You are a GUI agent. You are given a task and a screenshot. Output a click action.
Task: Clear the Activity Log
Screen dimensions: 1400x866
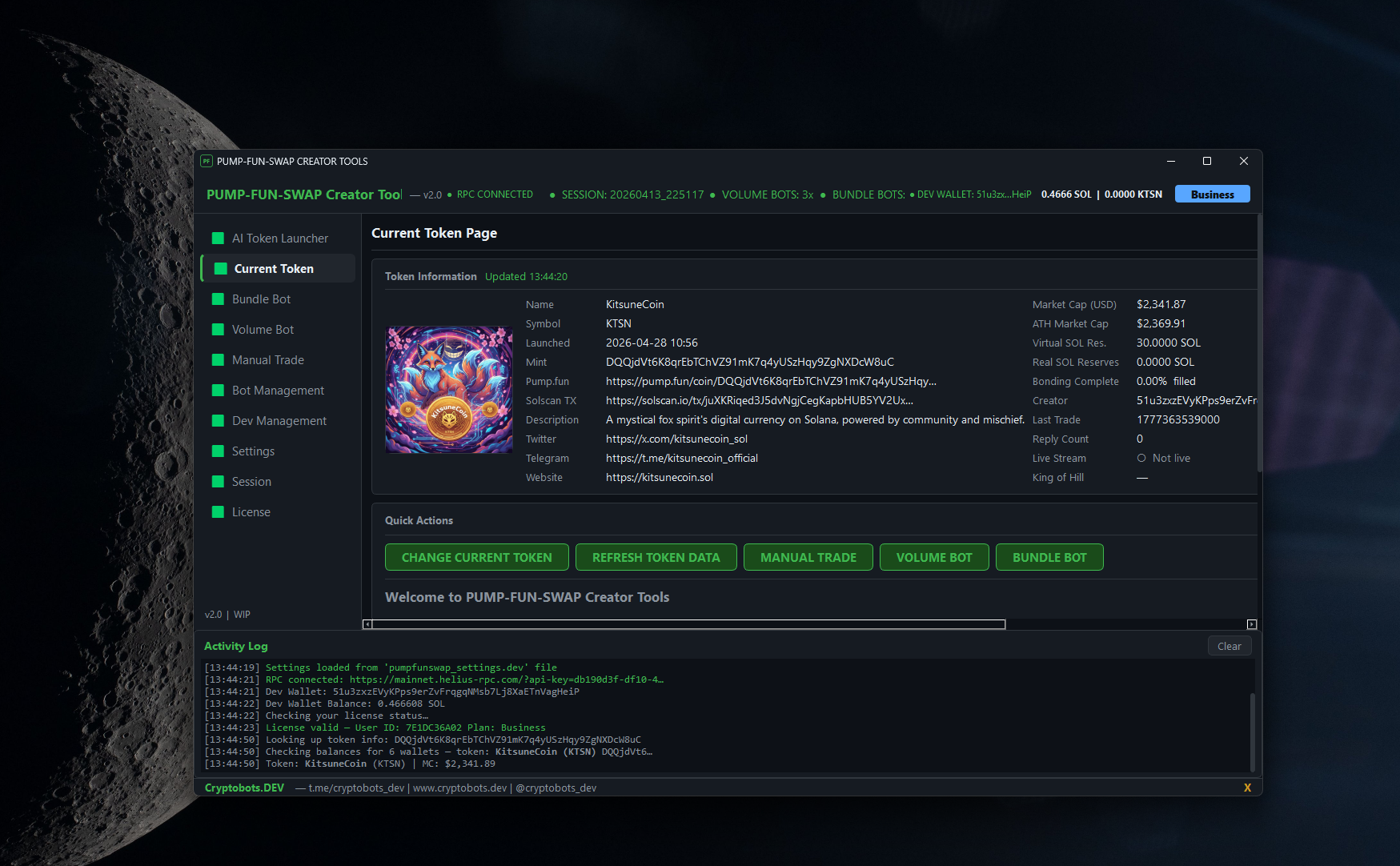[x=1229, y=647]
